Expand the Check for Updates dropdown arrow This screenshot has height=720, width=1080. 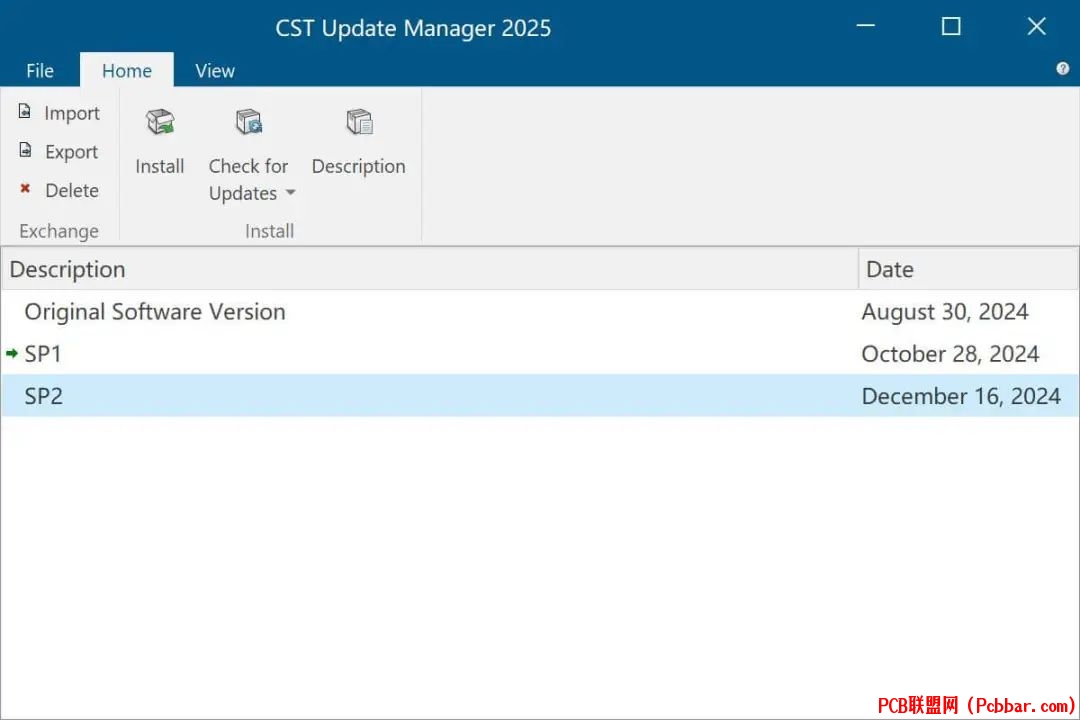coord(291,193)
